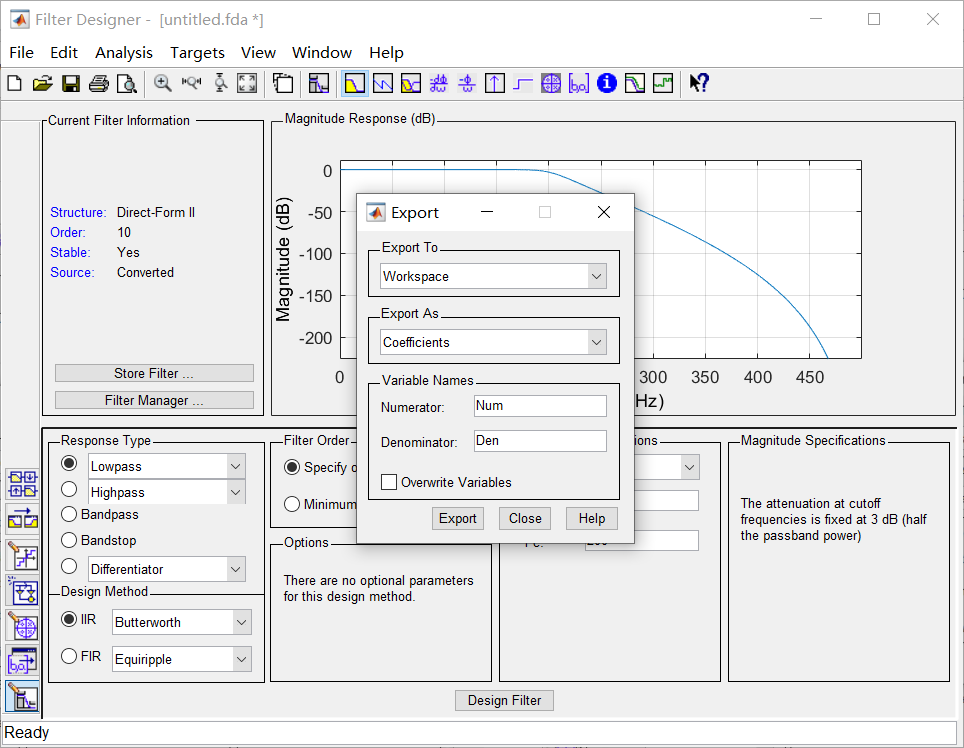Click Help button in the Export dialog
This screenshot has width=964, height=748.
coord(591,518)
